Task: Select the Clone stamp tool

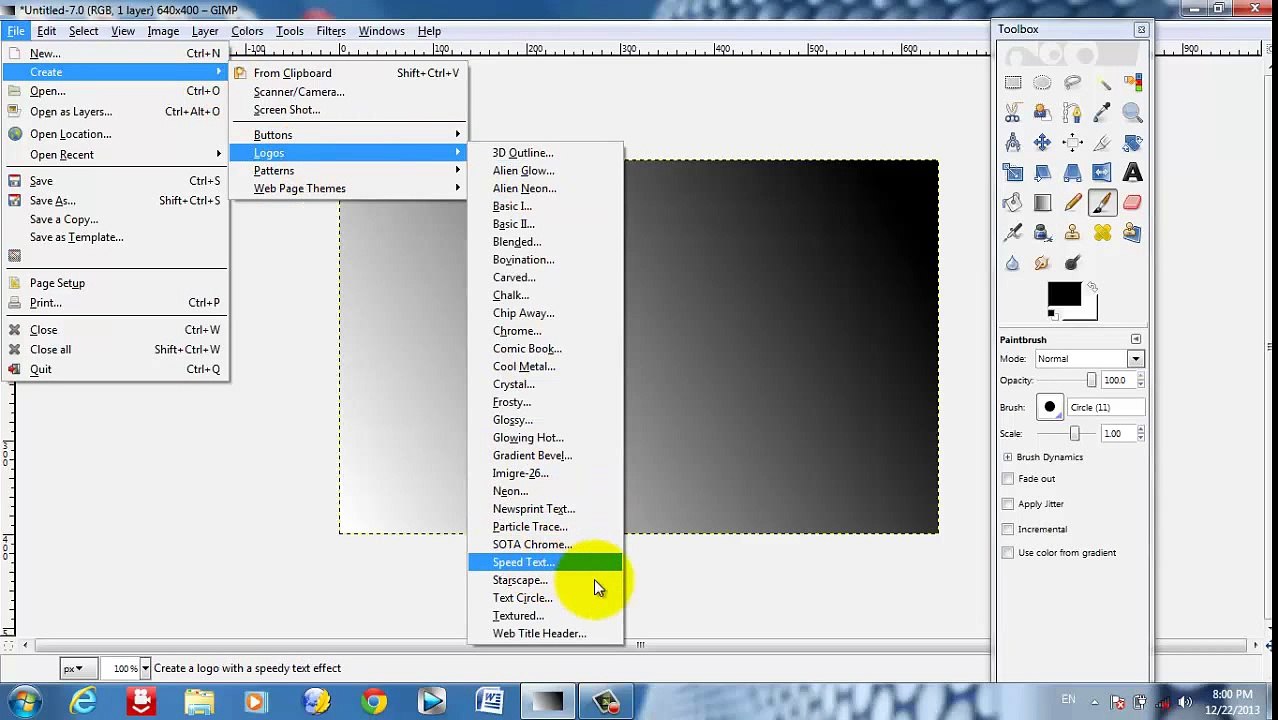Action: pyautogui.click(x=1072, y=233)
